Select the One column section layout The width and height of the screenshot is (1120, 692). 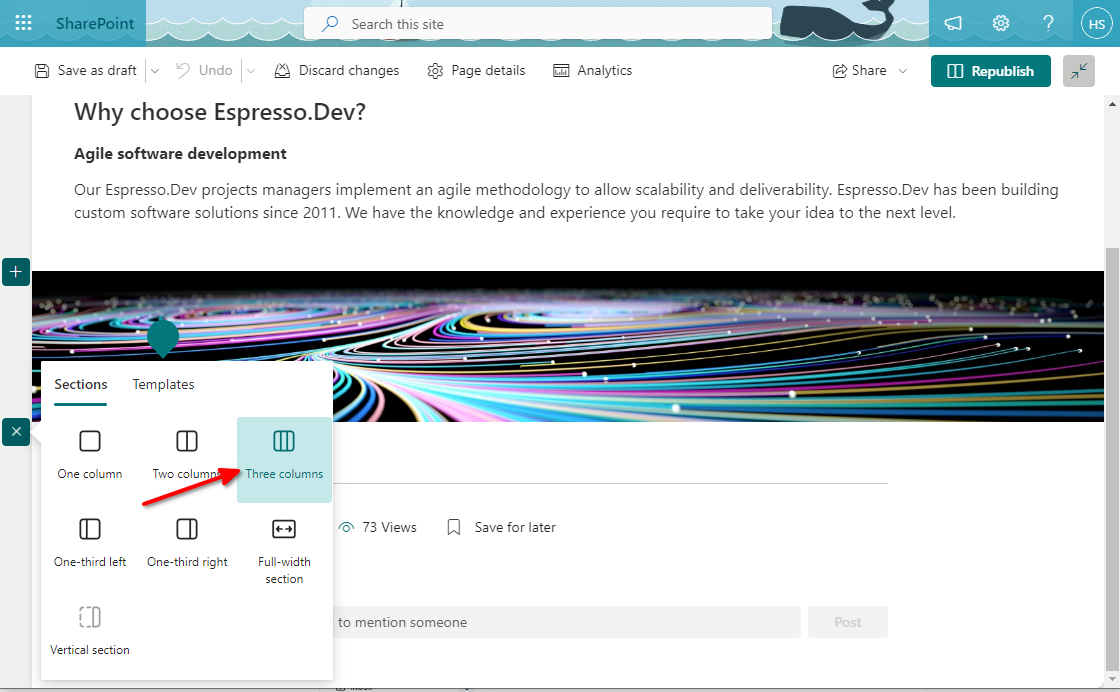click(x=90, y=454)
